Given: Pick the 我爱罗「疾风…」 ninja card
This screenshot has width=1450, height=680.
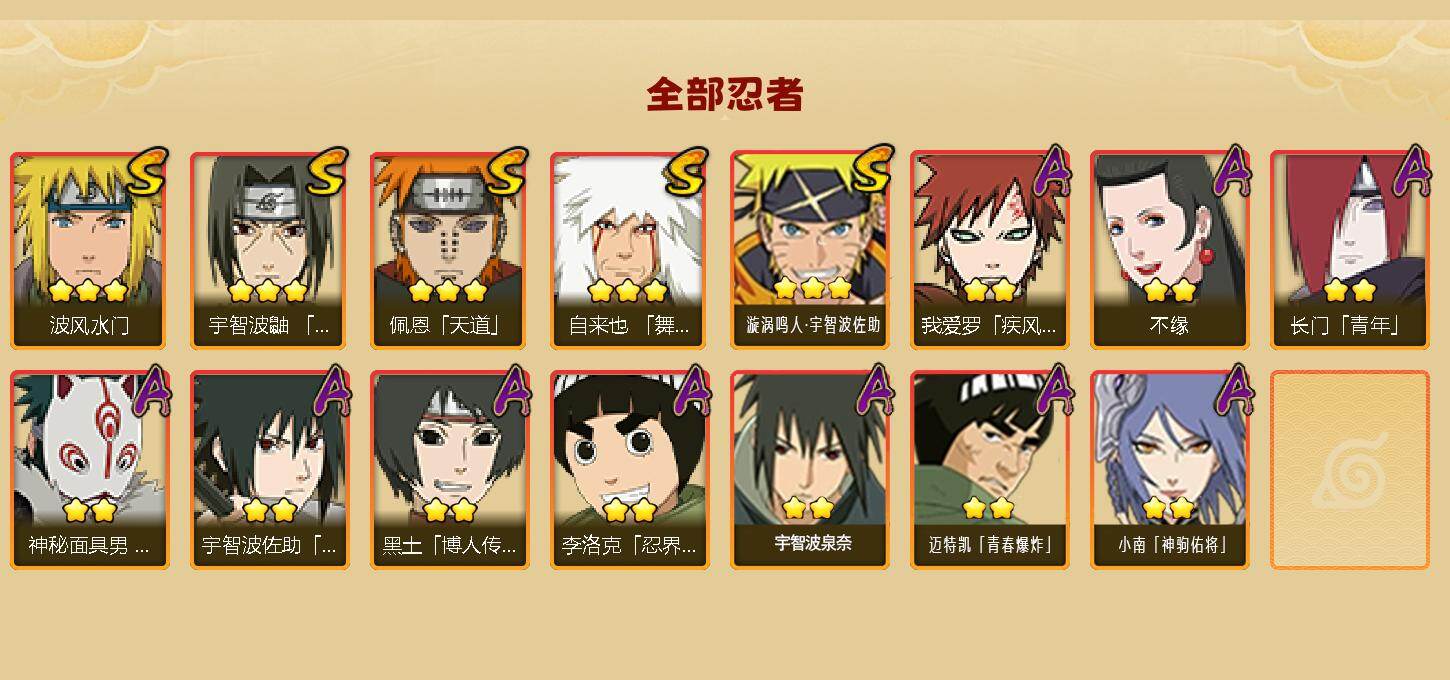Looking at the screenshot, I should point(989,250).
